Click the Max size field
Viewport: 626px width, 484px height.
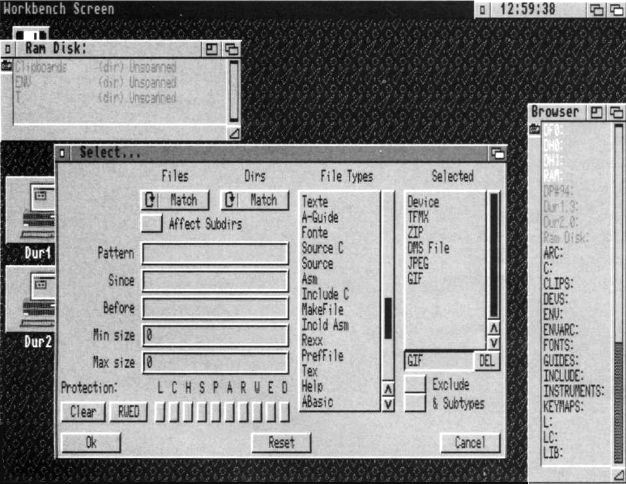click(x=215, y=363)
